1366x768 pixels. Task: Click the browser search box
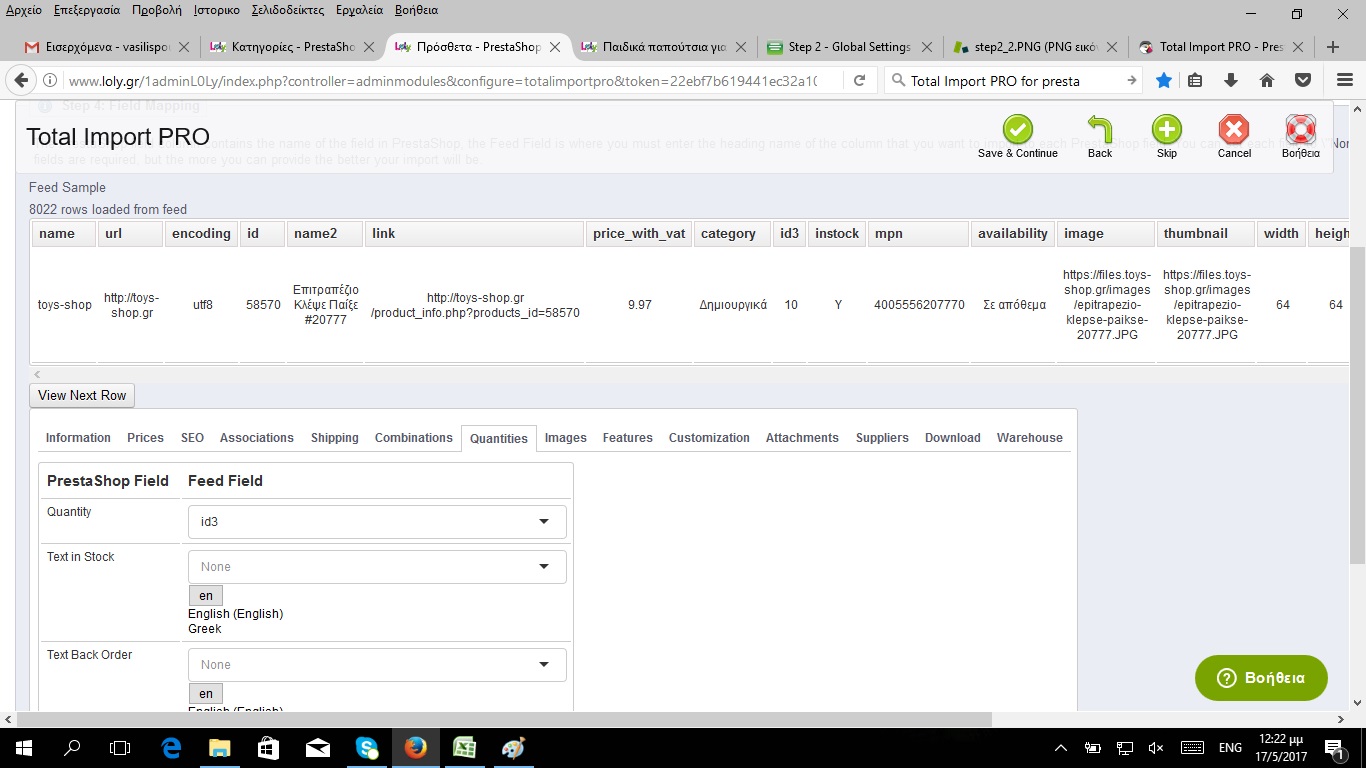[x=1014, y=81]
